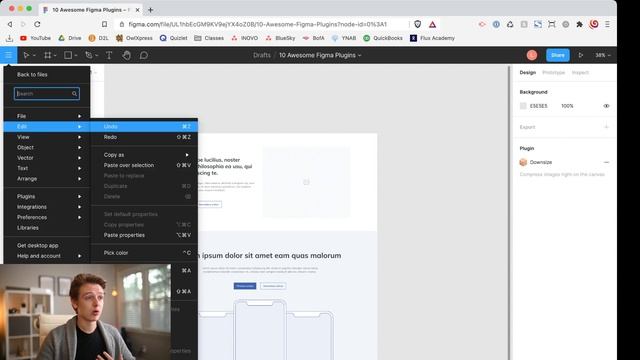Open the Quizlet bookmark

[x=173, y=38]
